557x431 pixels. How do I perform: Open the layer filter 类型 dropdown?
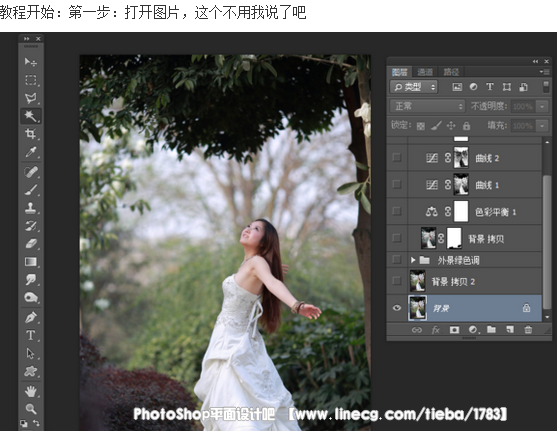coord(414,87)
